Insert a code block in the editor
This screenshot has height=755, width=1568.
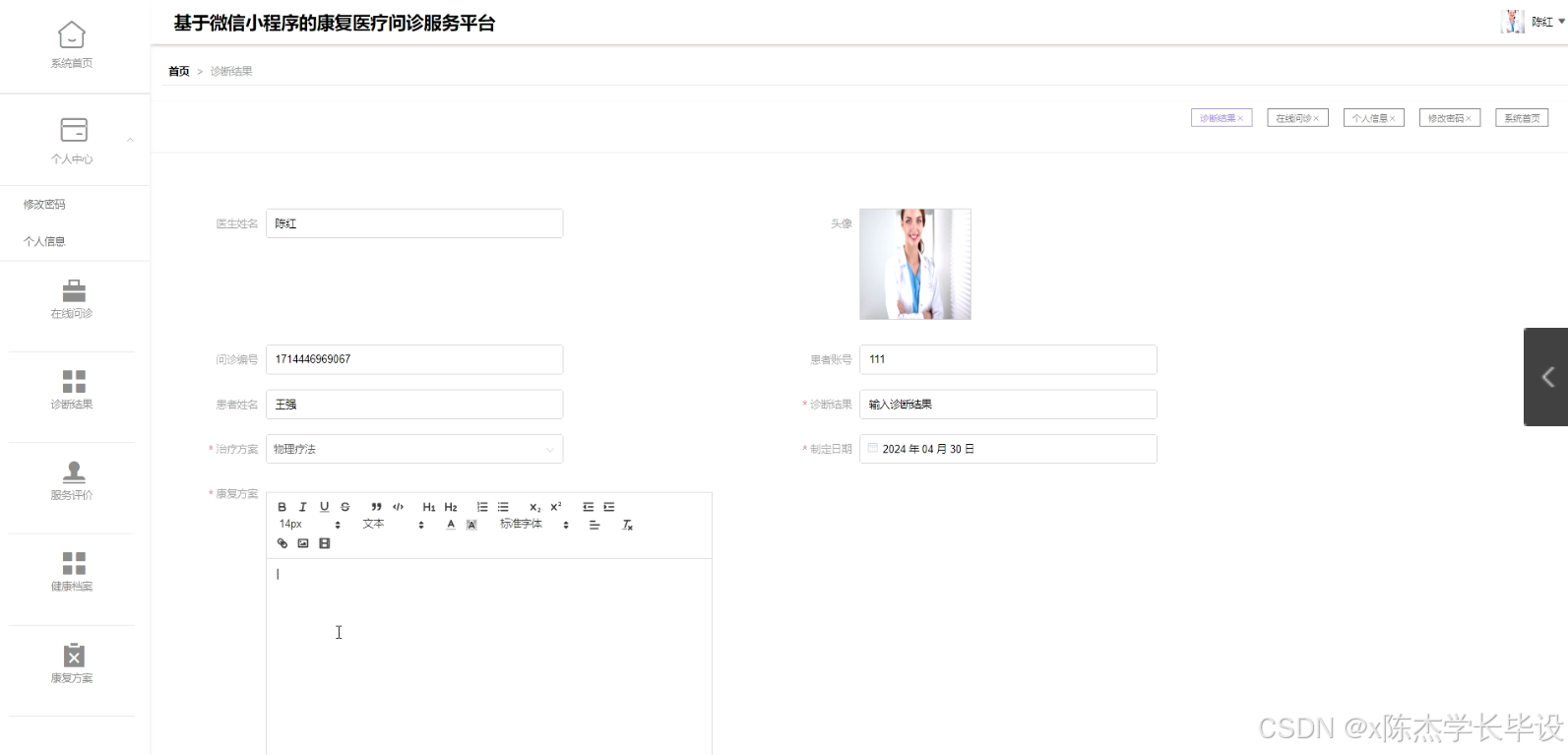[x=398, y=507]
